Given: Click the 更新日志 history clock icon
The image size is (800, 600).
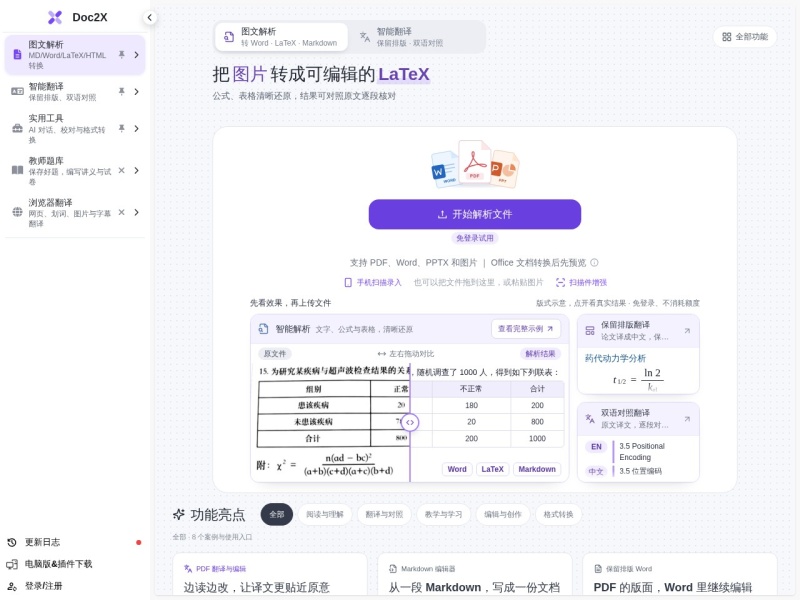Looking at the screenshot, I should point(12,542).
